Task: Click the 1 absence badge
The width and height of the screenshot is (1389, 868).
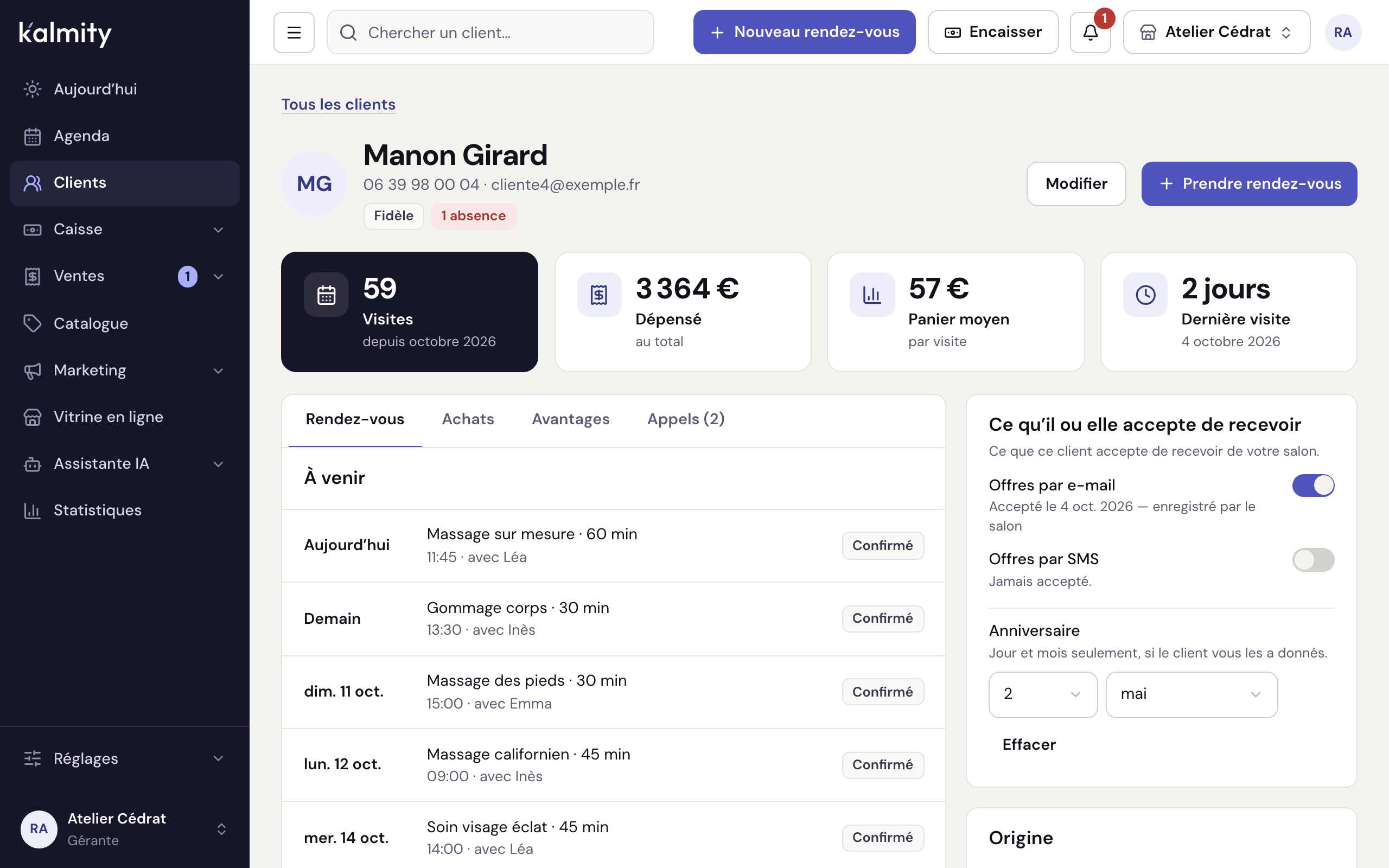Action: click(x=474, y=216)
